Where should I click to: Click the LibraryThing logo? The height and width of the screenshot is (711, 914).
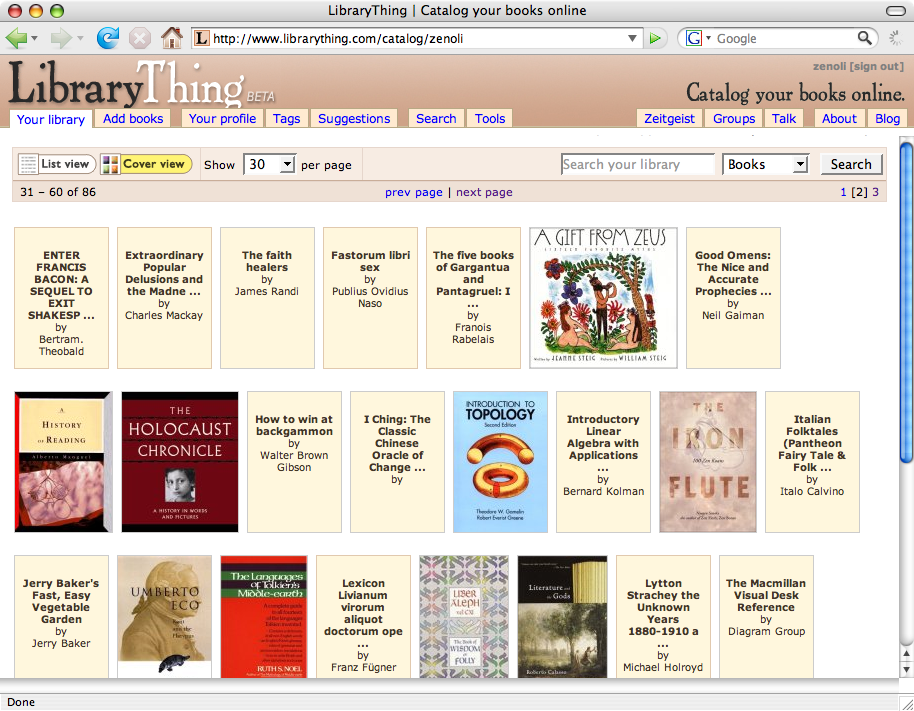point(143,83)
